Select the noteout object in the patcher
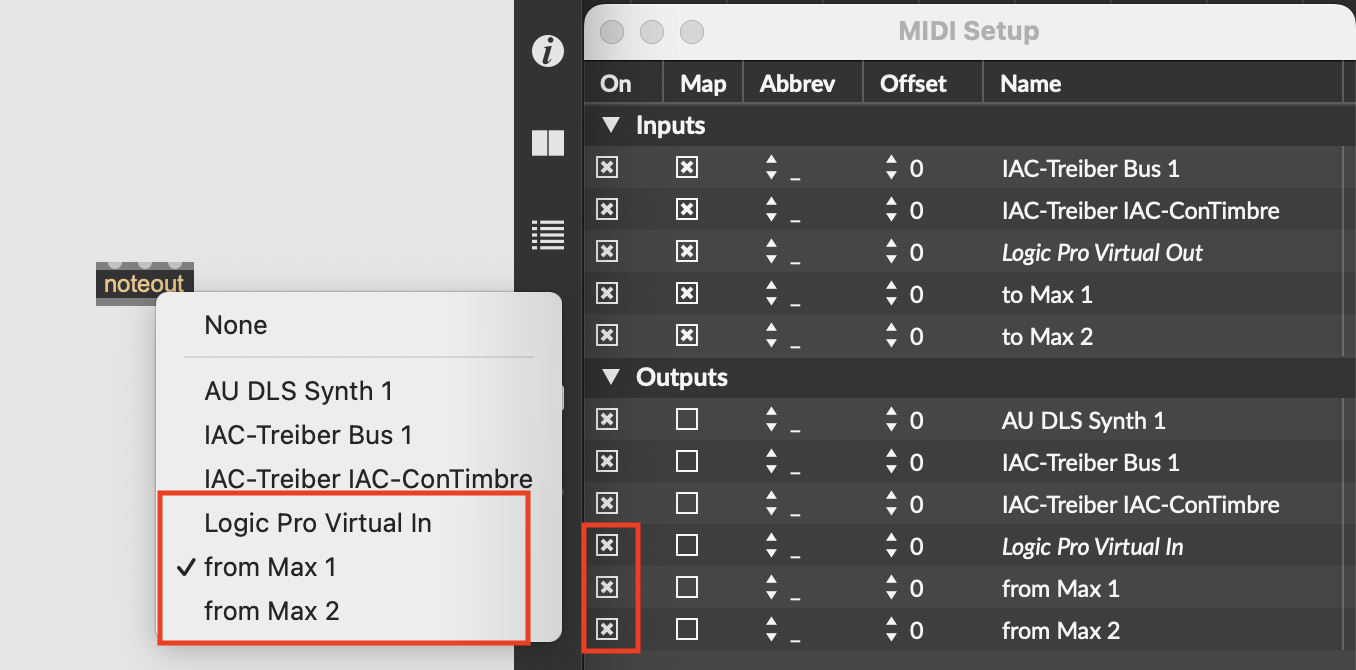Screen dimensions: 1356x670 pos(145,284)
